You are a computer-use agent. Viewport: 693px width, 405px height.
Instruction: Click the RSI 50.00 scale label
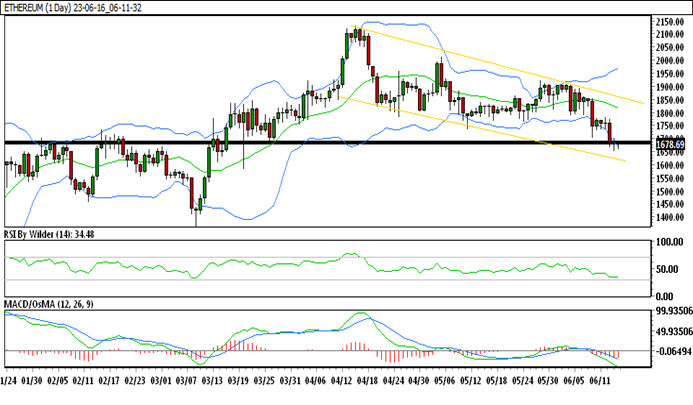pyautogui.click(x=667, y=269)
